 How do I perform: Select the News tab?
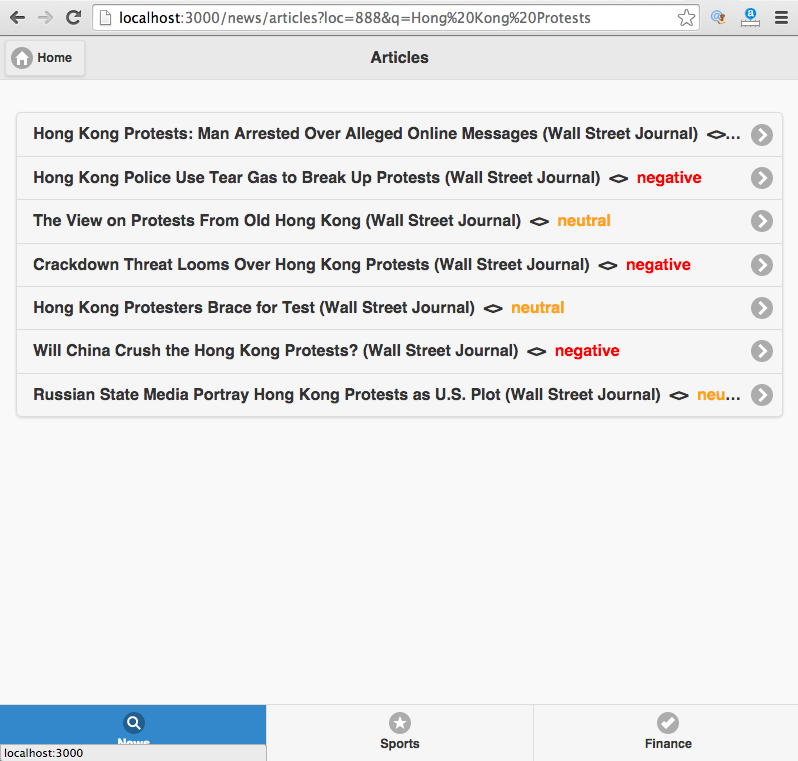click(x=133, y=725)
